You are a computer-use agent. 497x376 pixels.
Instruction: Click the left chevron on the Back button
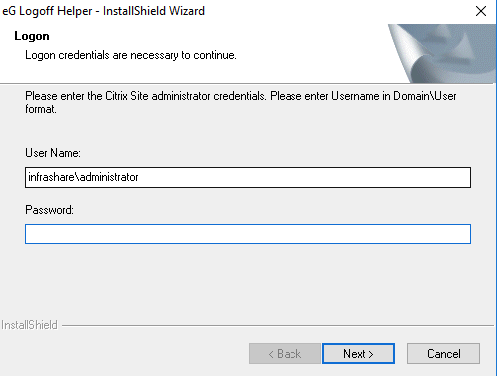(271, 354)
